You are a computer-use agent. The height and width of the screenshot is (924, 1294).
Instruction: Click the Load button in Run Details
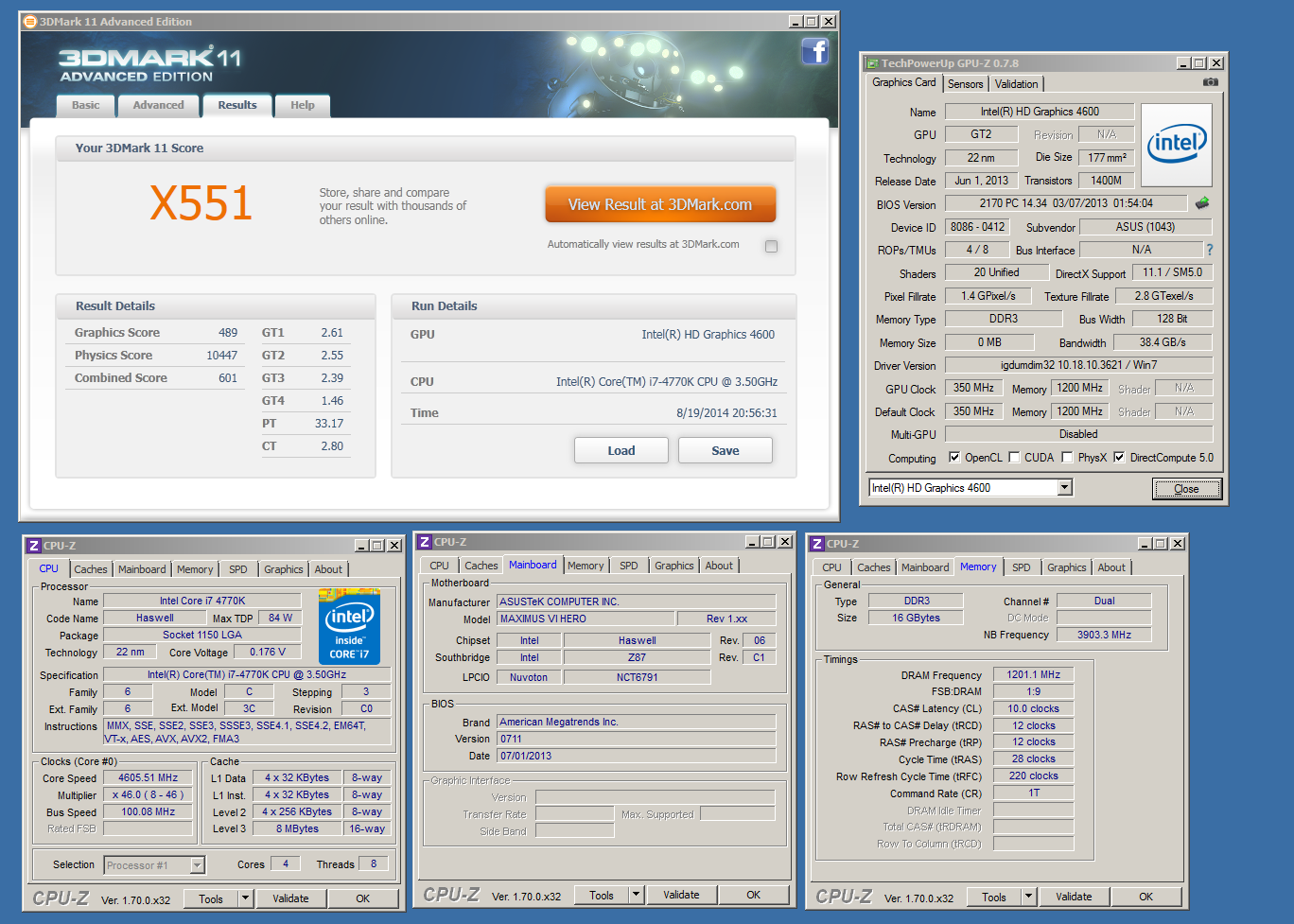[621, 450]
